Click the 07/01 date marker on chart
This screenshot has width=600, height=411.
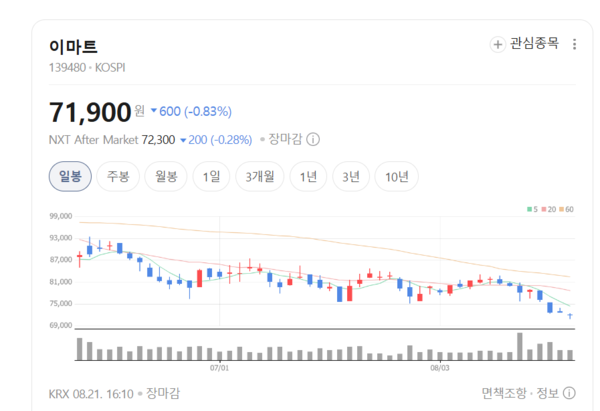(219, 368)
